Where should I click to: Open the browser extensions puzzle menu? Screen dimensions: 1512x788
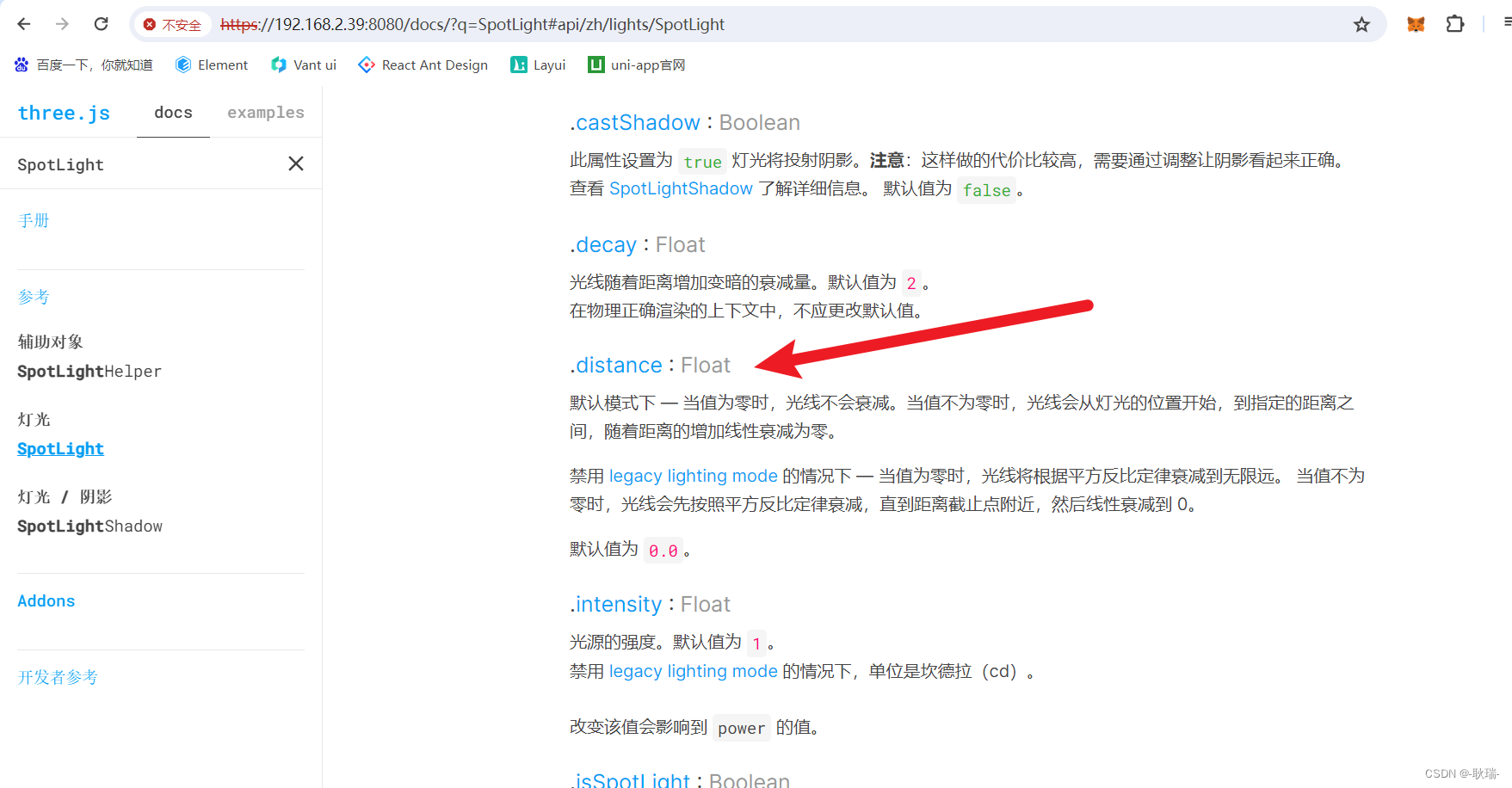(x=1455, y=24)
